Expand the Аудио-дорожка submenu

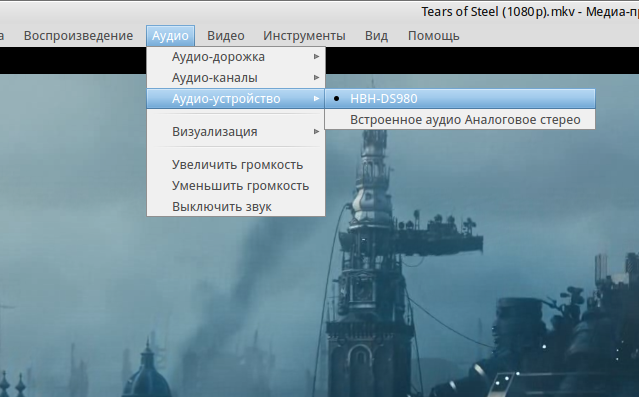(236, 57)
